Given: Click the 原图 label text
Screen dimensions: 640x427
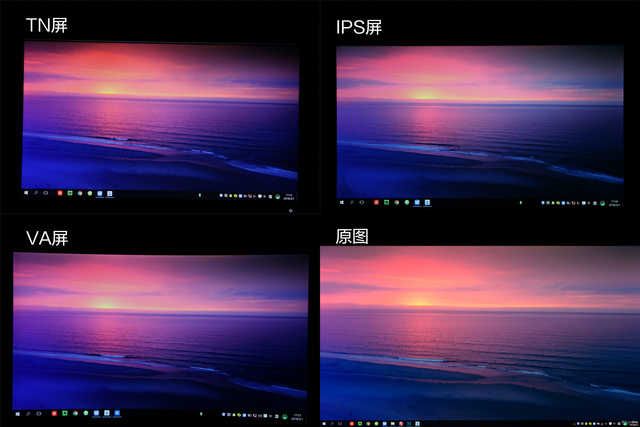Looking at the screenshot, I should 352,237.
